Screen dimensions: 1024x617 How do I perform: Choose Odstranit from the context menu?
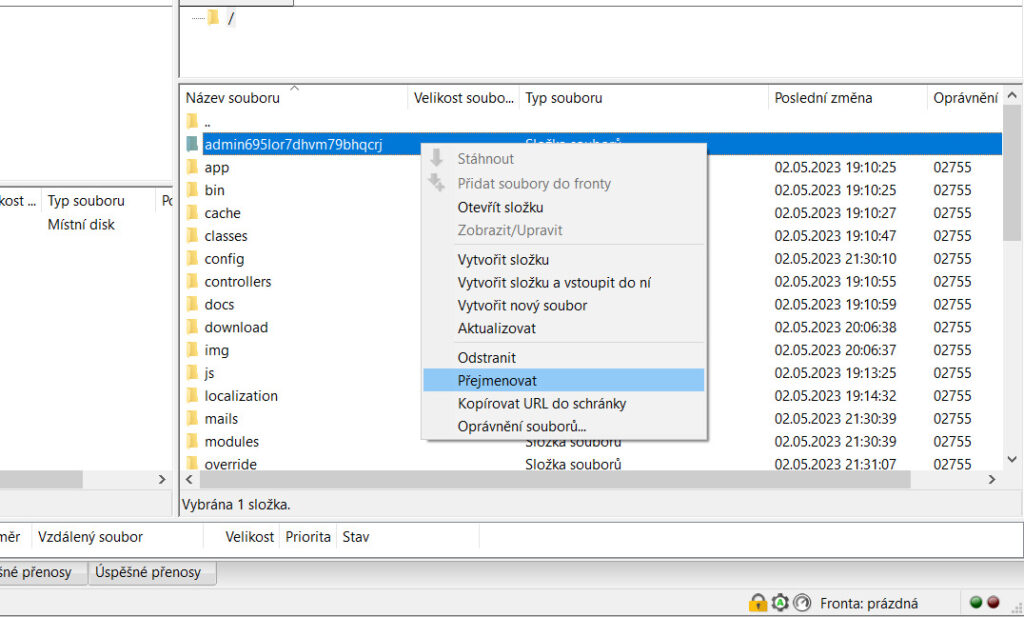(x=563, y=357)
